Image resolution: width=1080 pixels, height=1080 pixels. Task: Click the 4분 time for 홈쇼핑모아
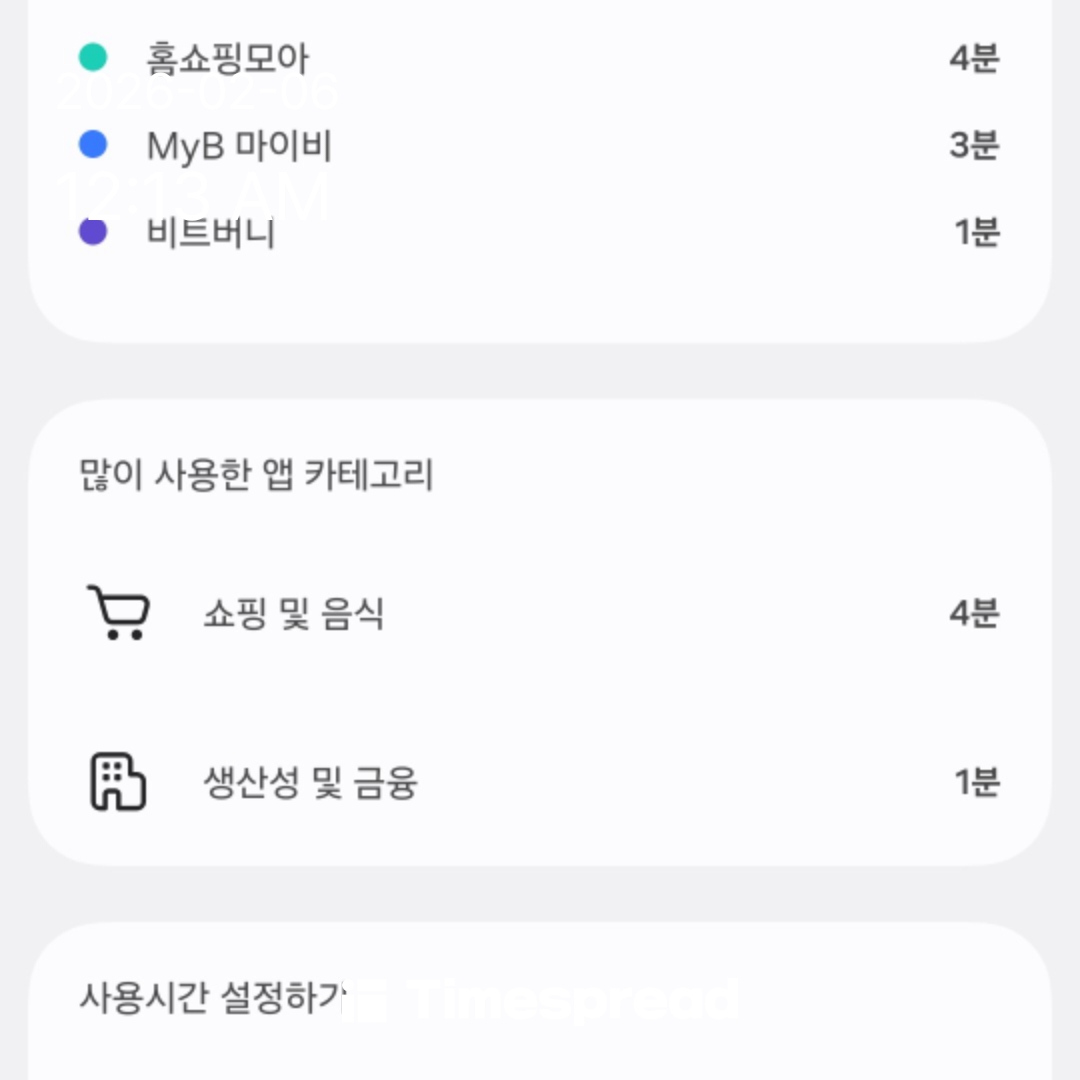click(x=974, y=58)
